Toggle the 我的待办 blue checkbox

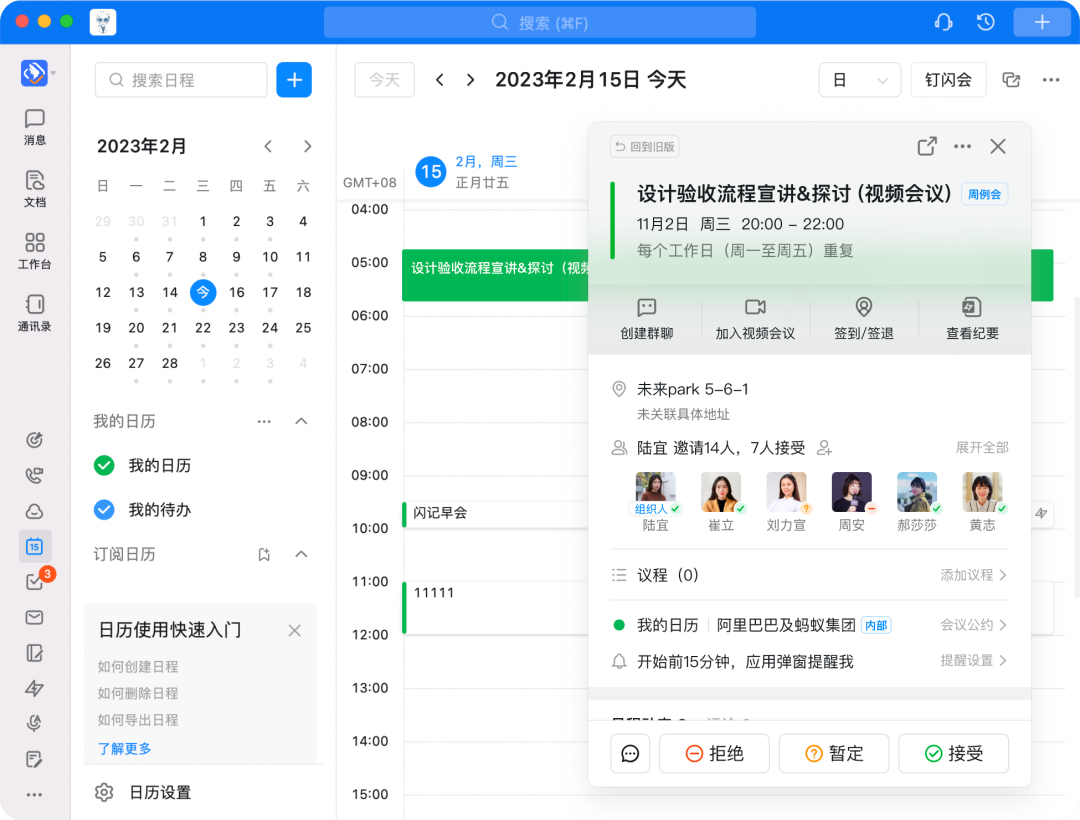pos(104,510)
